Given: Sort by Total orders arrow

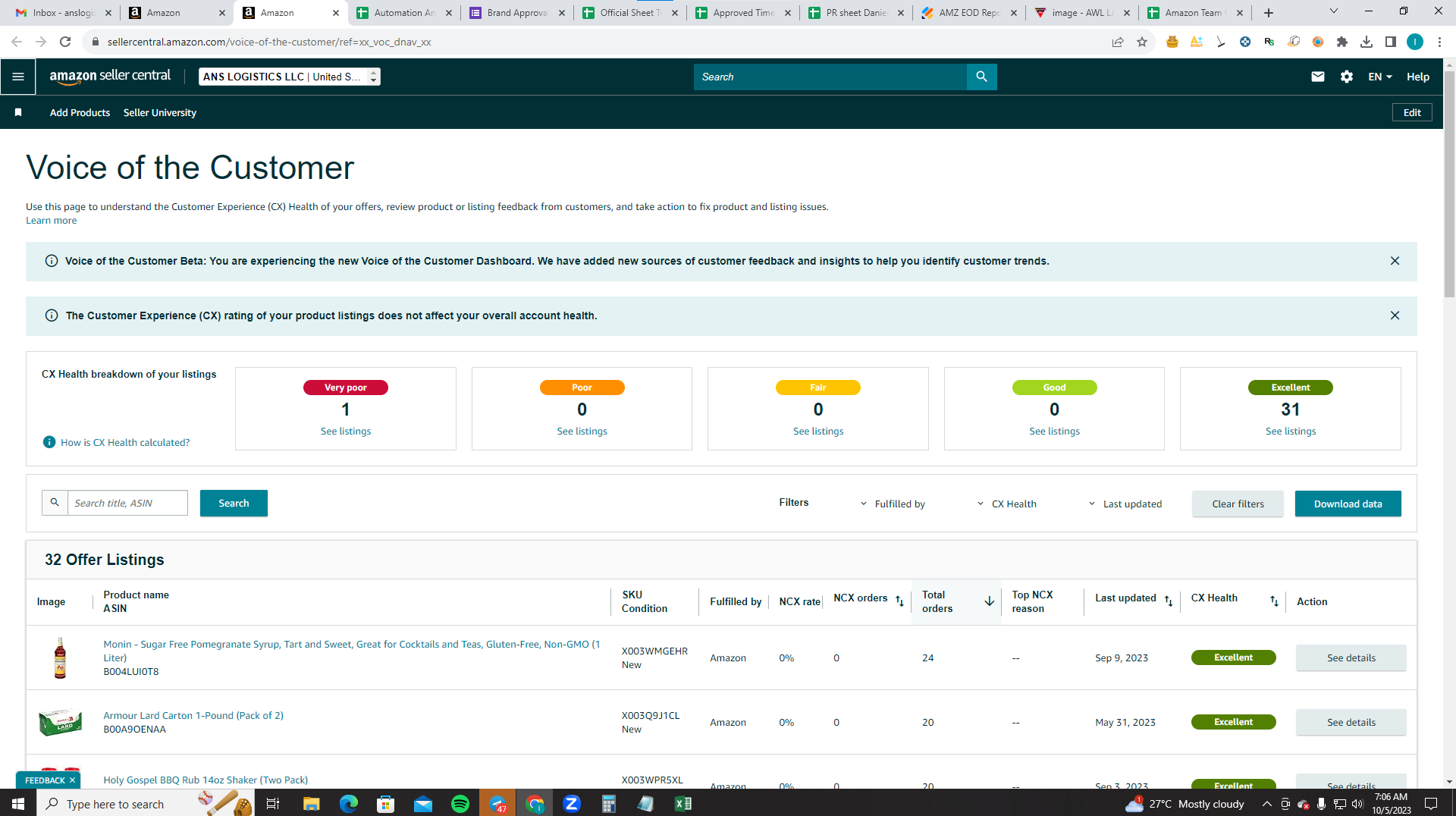Looking at the screenshot, I should click(989, 601).
